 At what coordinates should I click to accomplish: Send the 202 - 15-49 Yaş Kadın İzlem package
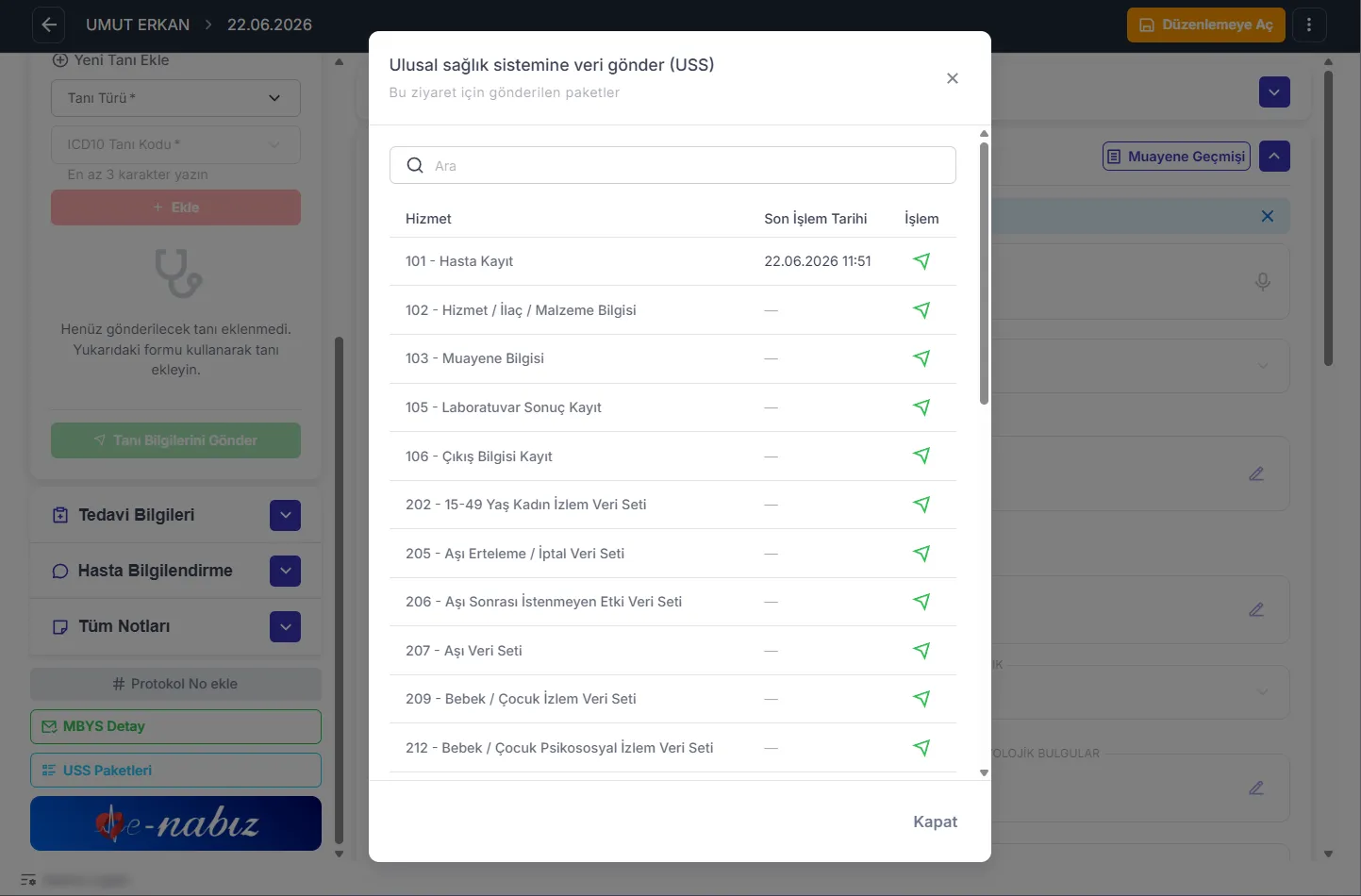921,505
